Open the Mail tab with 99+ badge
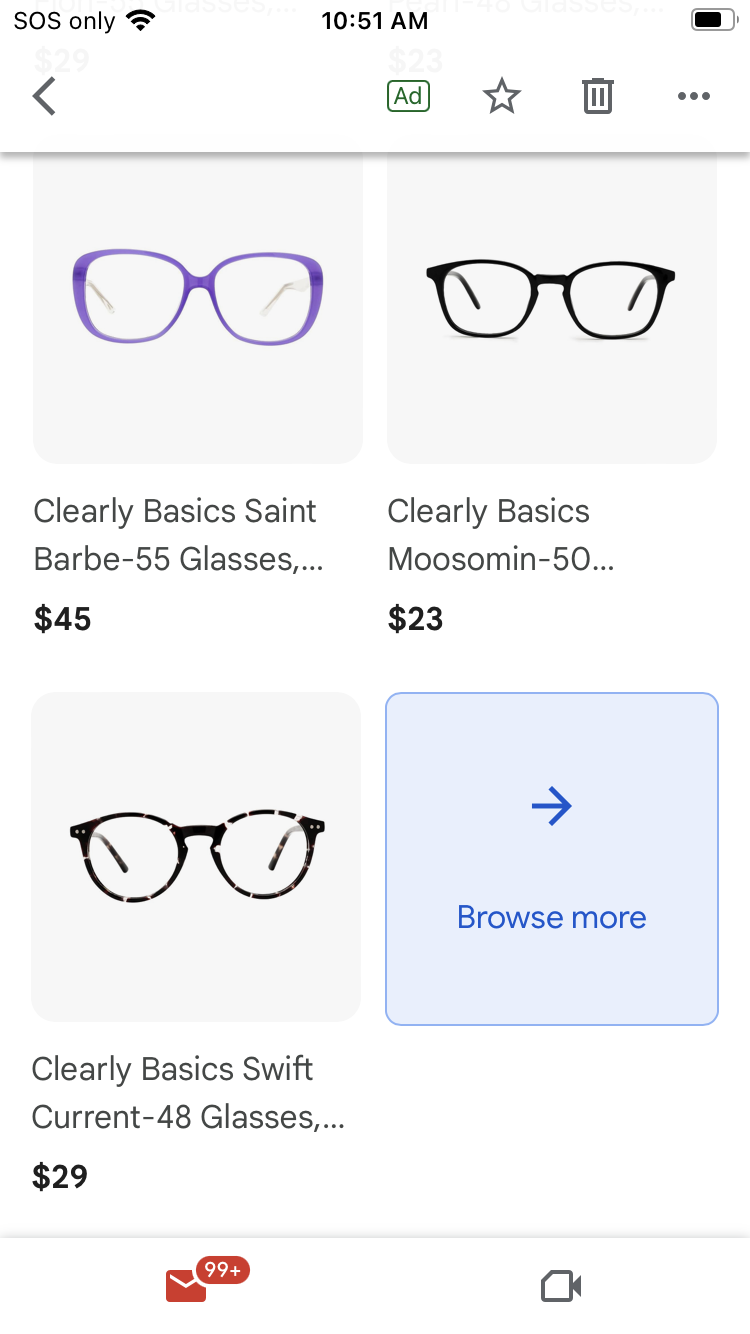 (x=187, y=1285)
